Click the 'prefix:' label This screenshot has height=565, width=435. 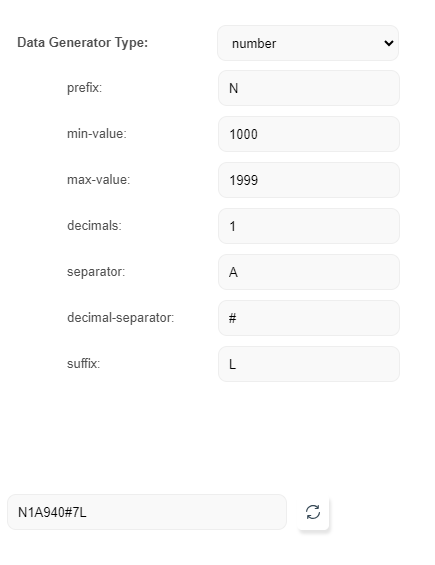click(x=85, y=88)
